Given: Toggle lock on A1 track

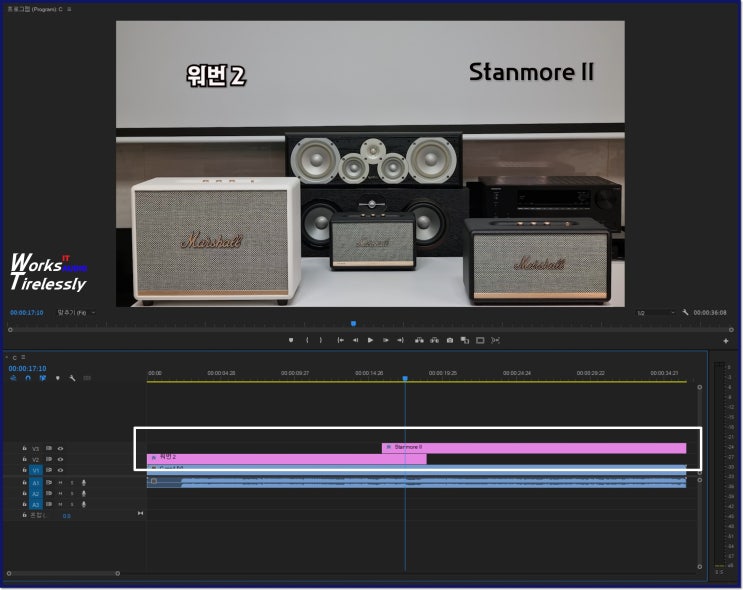Looking at the screenshot, I should click(24, 482).
